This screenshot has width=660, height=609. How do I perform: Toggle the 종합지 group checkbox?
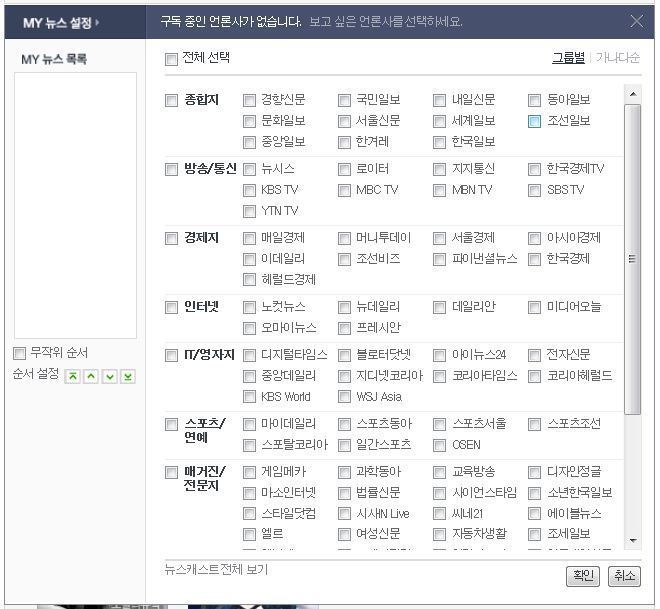pos(171,101)
